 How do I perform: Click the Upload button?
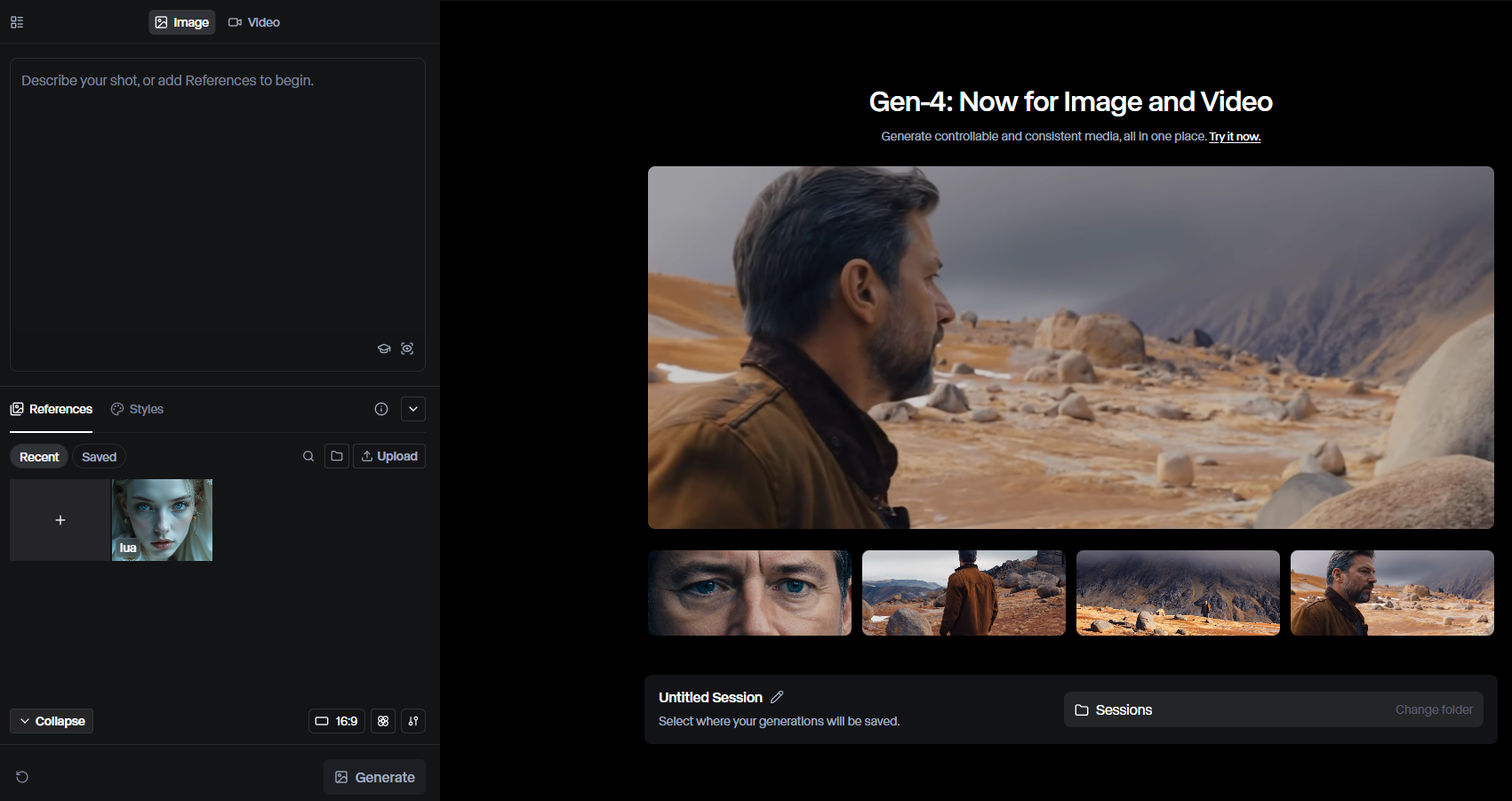(389, 456)
